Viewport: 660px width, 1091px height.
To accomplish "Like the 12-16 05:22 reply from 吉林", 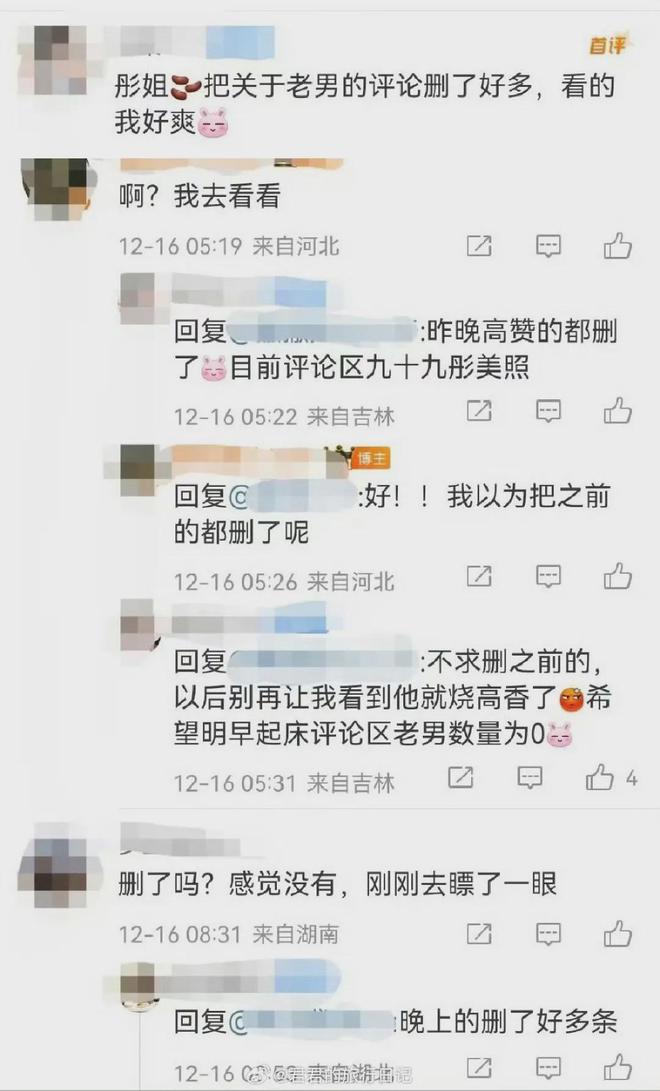I will tap(618, 411).
